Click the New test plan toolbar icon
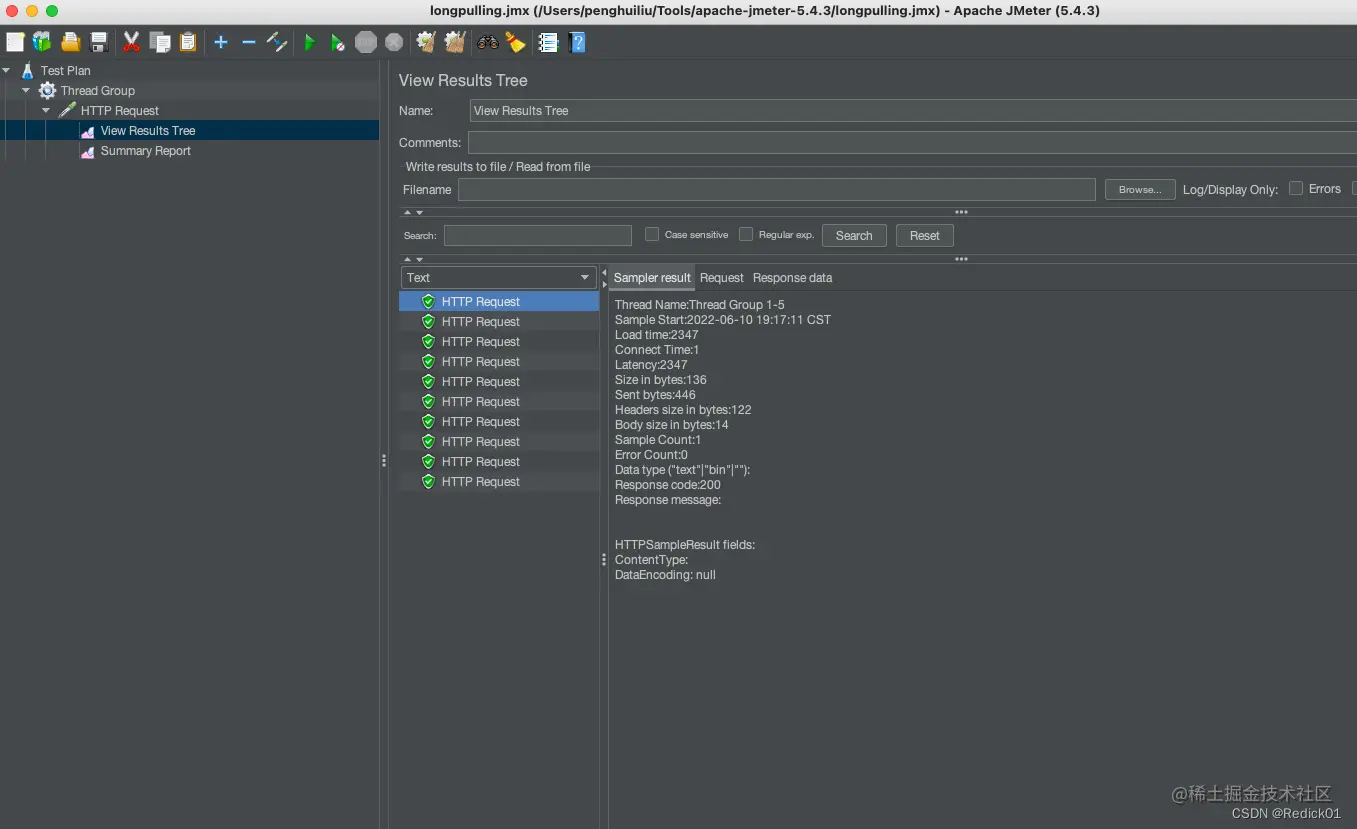Viewport: 1357px width, 829px height. [15, 42]
